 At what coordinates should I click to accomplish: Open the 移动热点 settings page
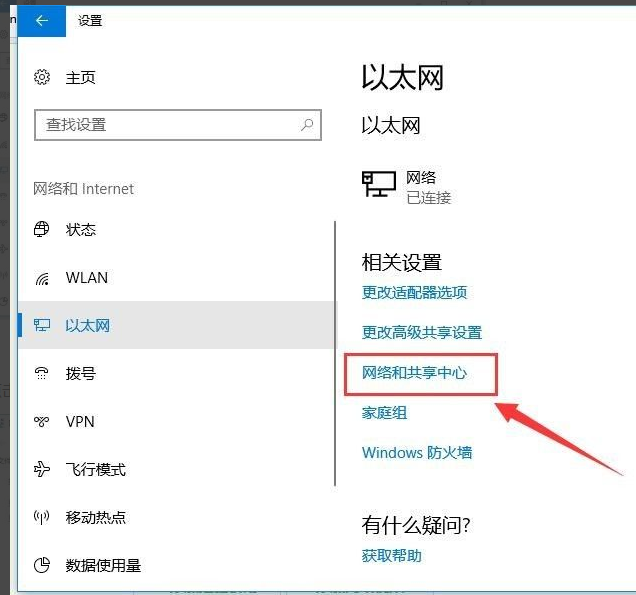coord(96,518)
